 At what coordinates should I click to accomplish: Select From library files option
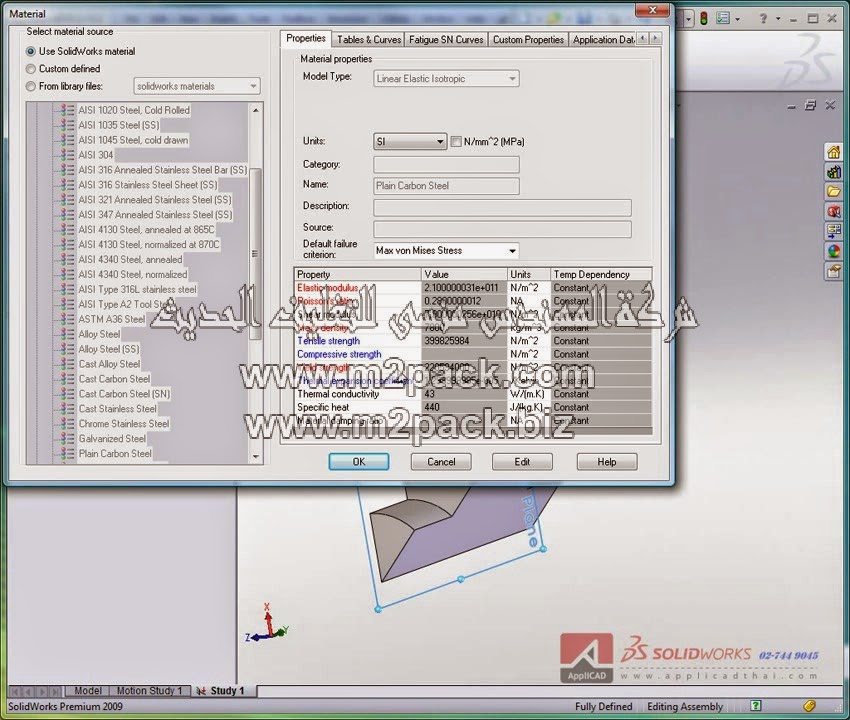31,86
